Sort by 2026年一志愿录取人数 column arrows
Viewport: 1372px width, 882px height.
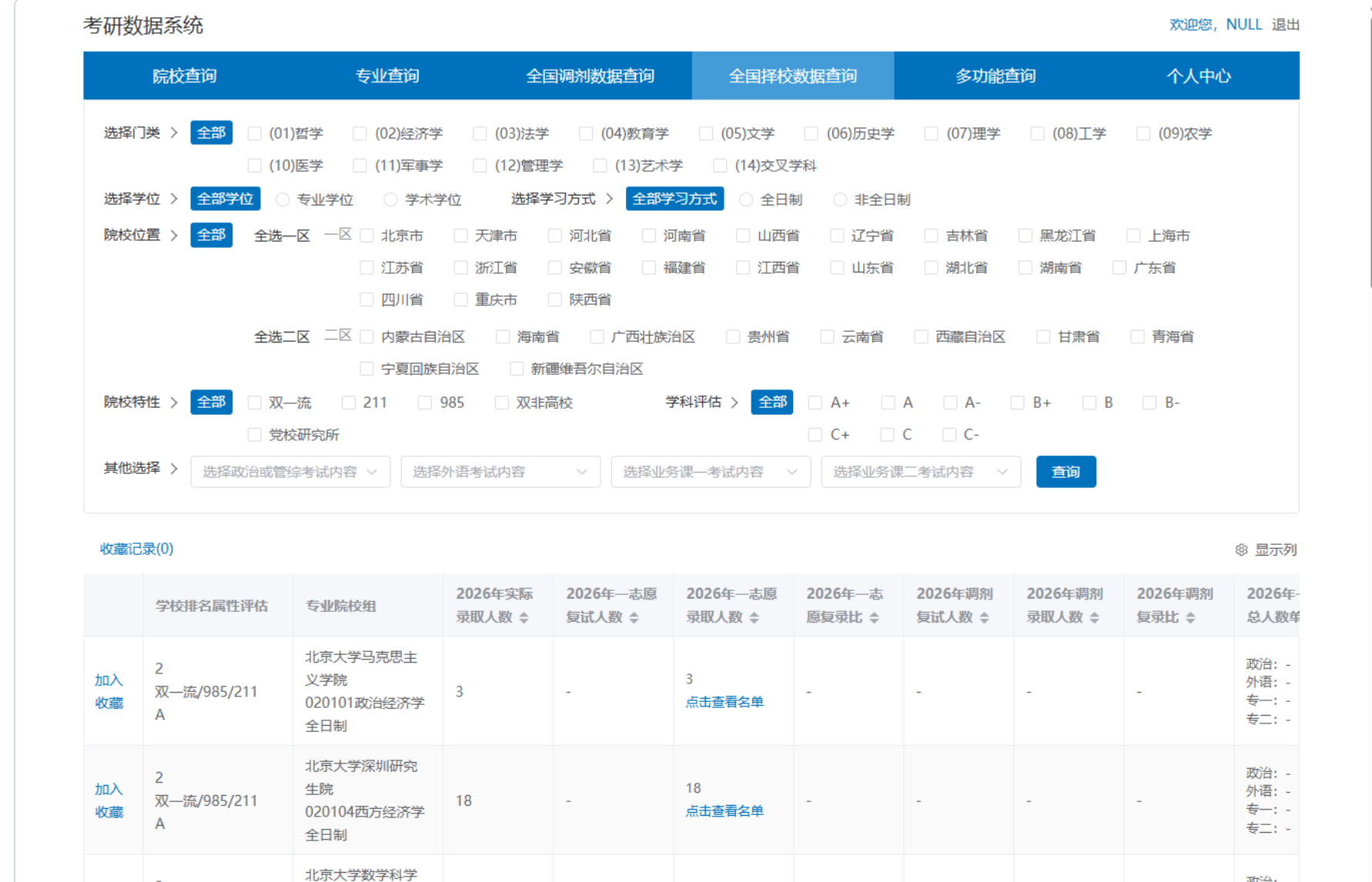point(755,617)
